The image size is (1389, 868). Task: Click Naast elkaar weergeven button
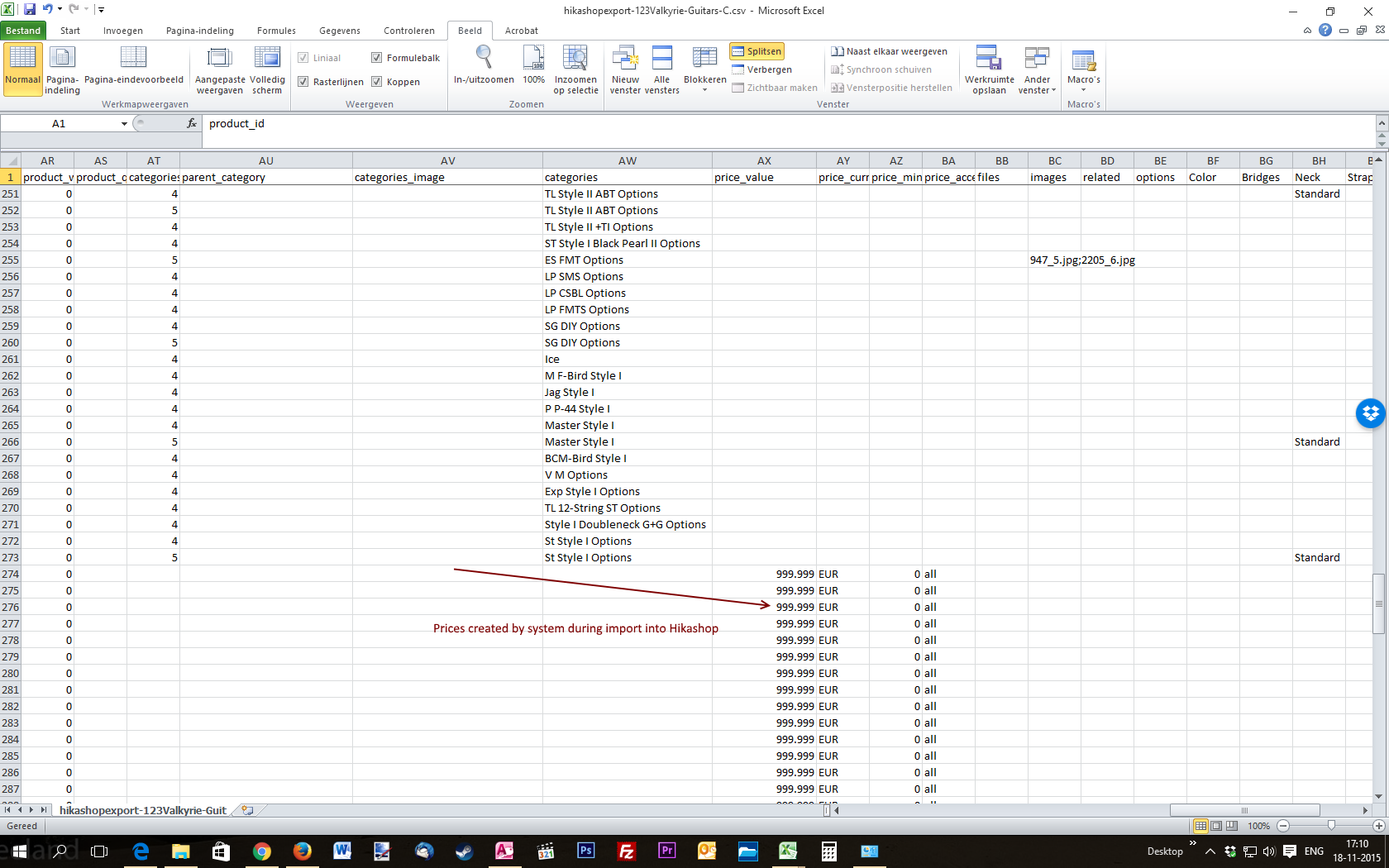point(890,51)
